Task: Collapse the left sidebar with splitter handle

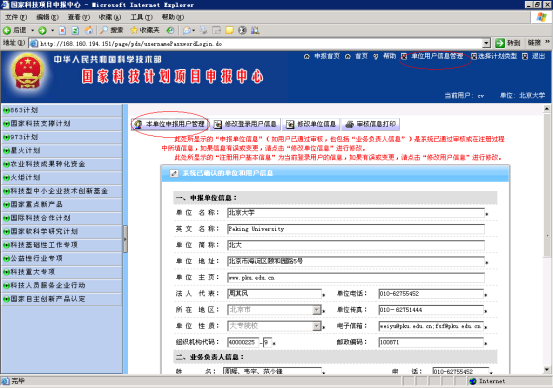Action: [125, 239]
